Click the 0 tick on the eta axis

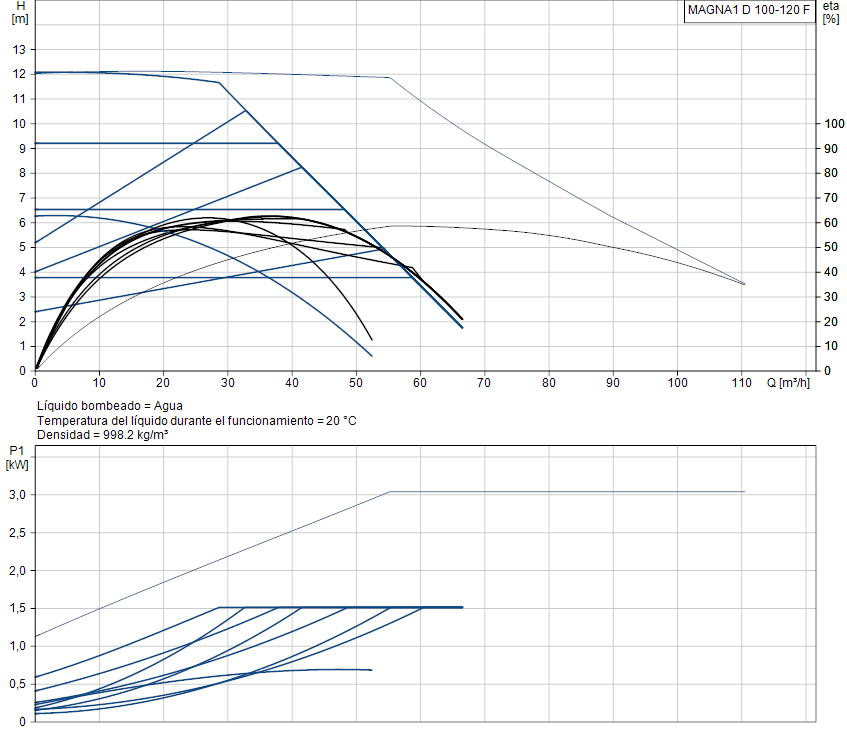827,371
